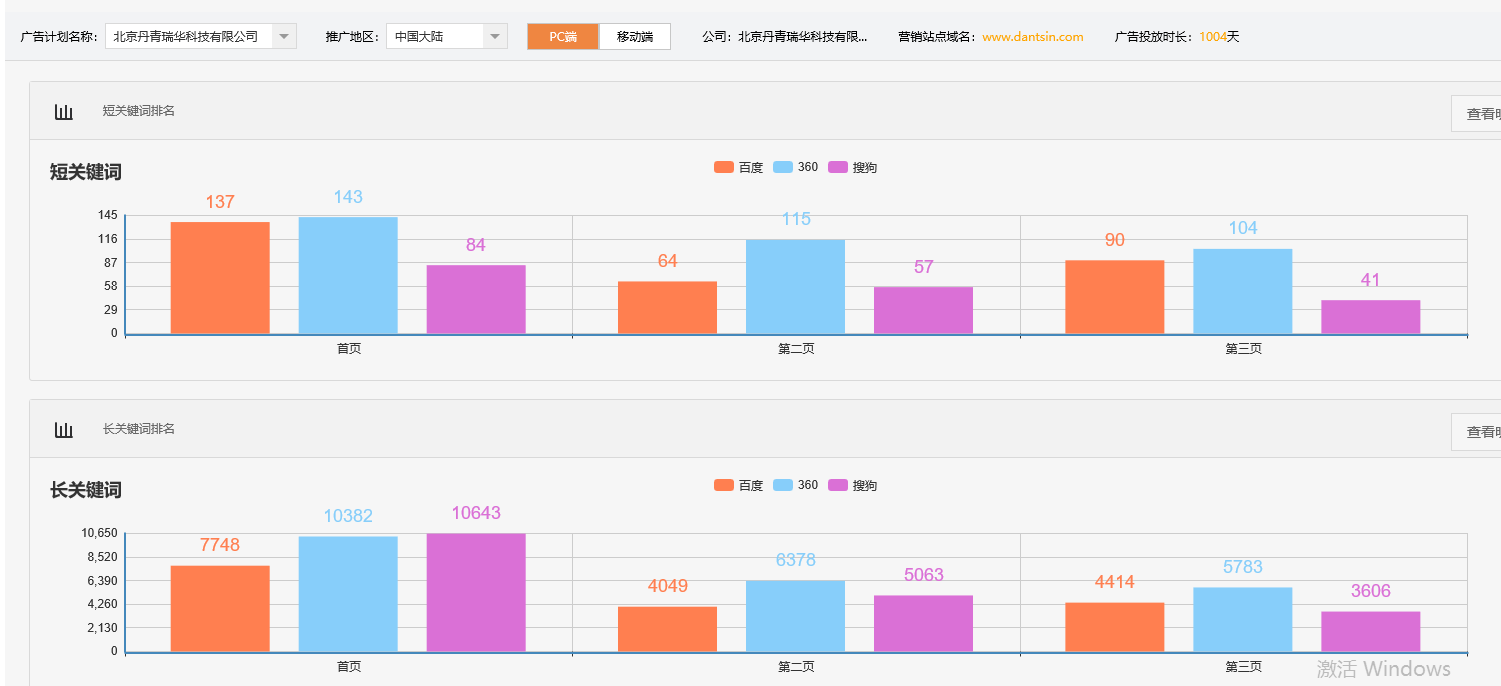Click the 百度 legend icon in short keyword chart
The height and width of the screenshot is (686, 1501).
(723, 167)
